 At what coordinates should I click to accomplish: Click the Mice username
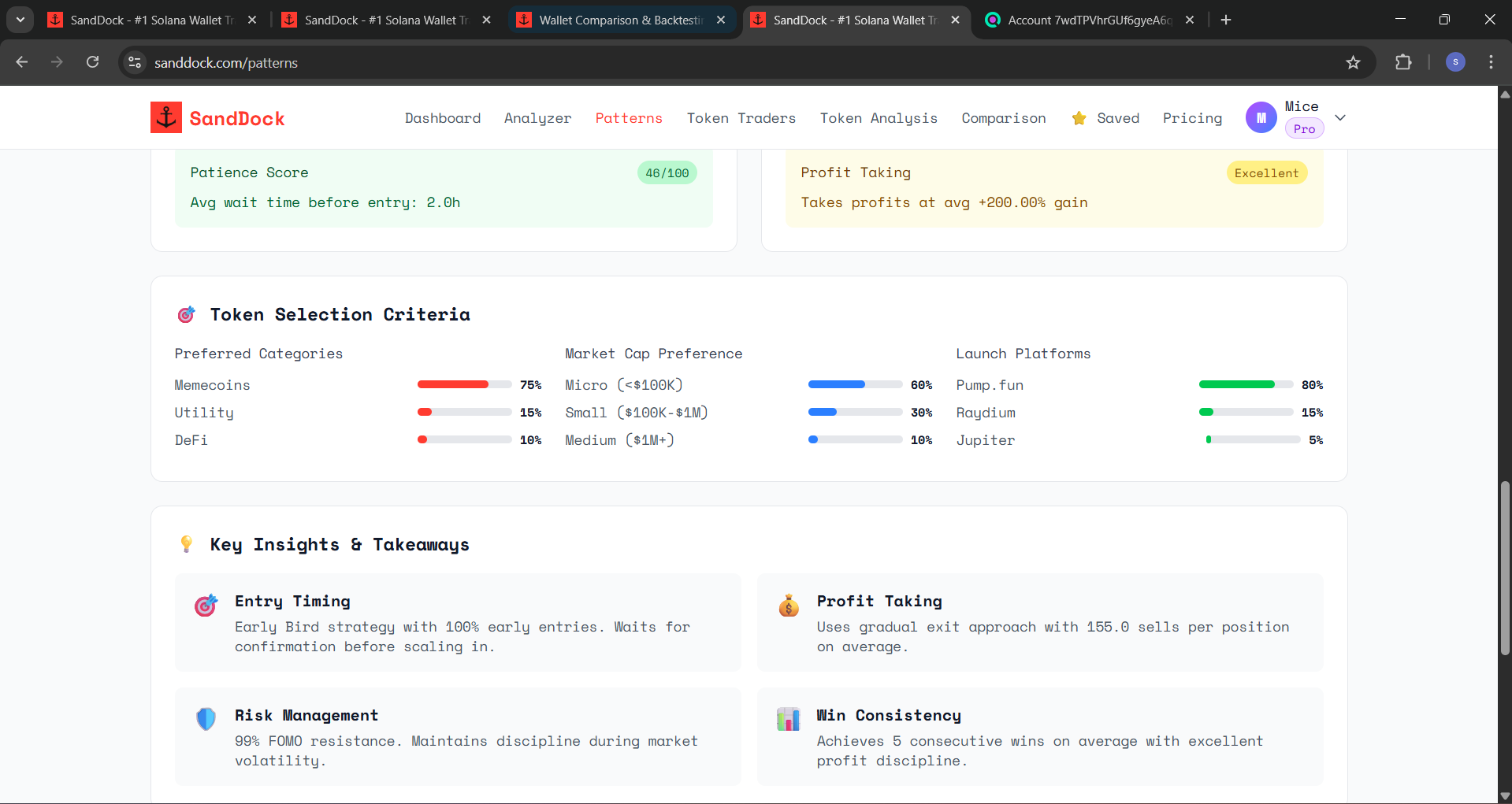(1302, 106)
